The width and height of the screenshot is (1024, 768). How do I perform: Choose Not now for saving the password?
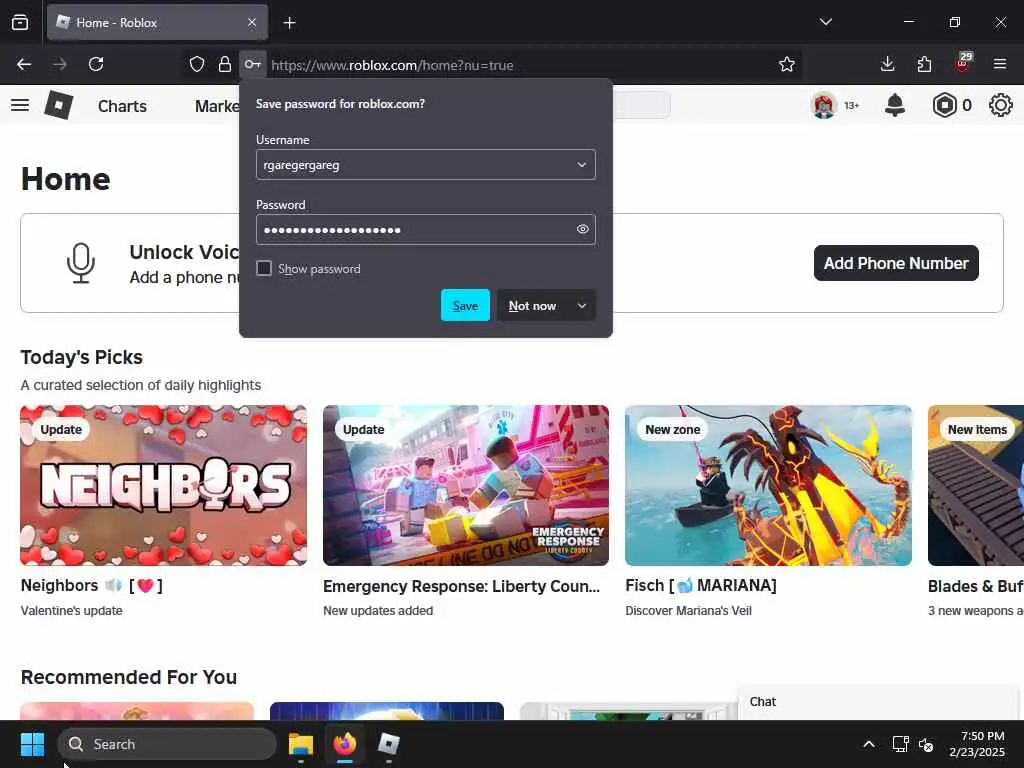532,306
